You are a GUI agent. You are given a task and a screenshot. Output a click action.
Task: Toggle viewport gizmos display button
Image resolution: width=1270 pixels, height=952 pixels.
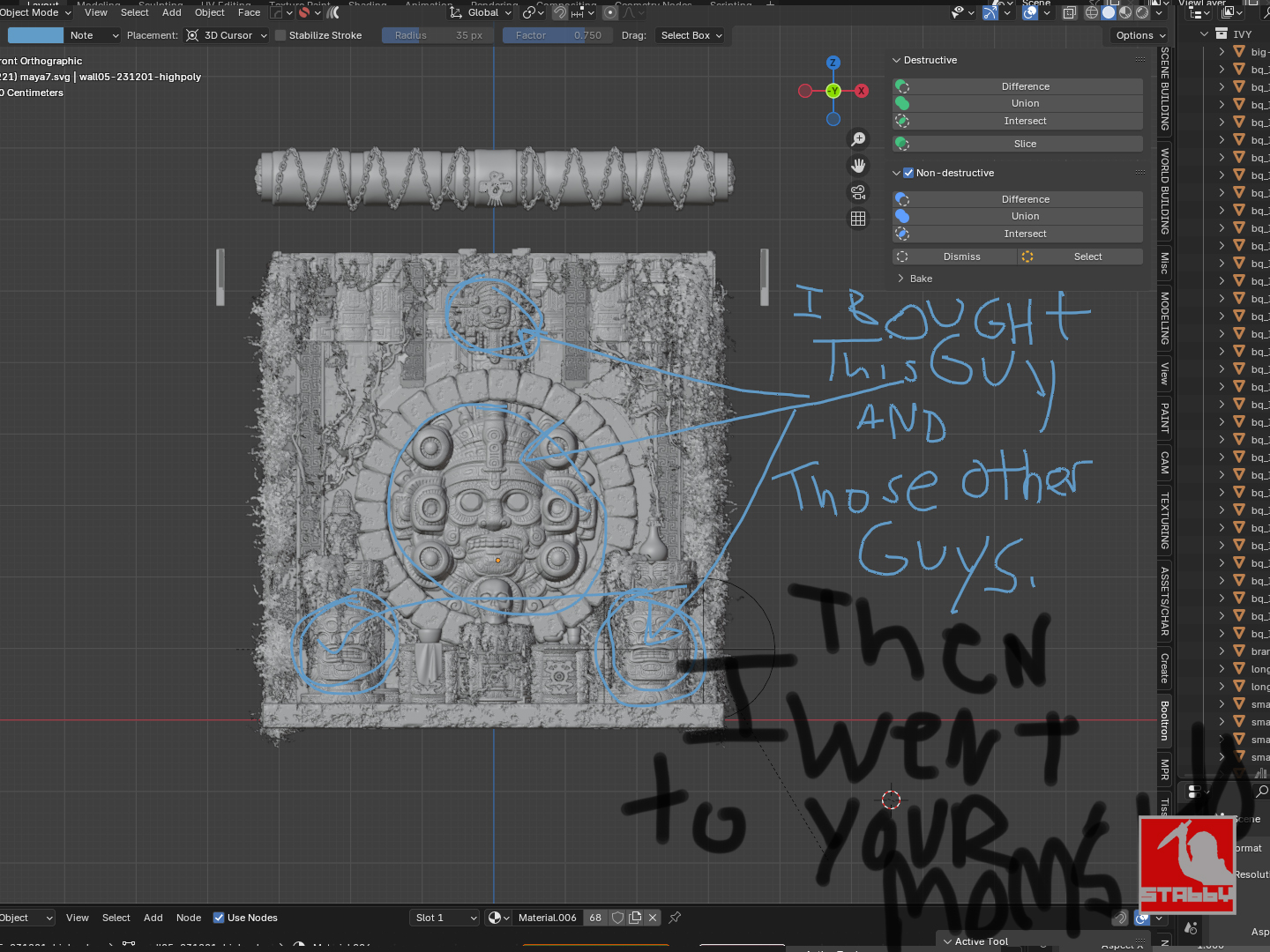coord(990,12)
